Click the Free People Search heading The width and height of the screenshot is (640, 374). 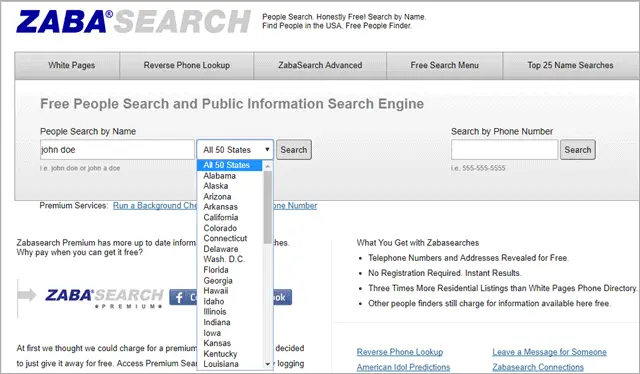[x=232, y=104]
